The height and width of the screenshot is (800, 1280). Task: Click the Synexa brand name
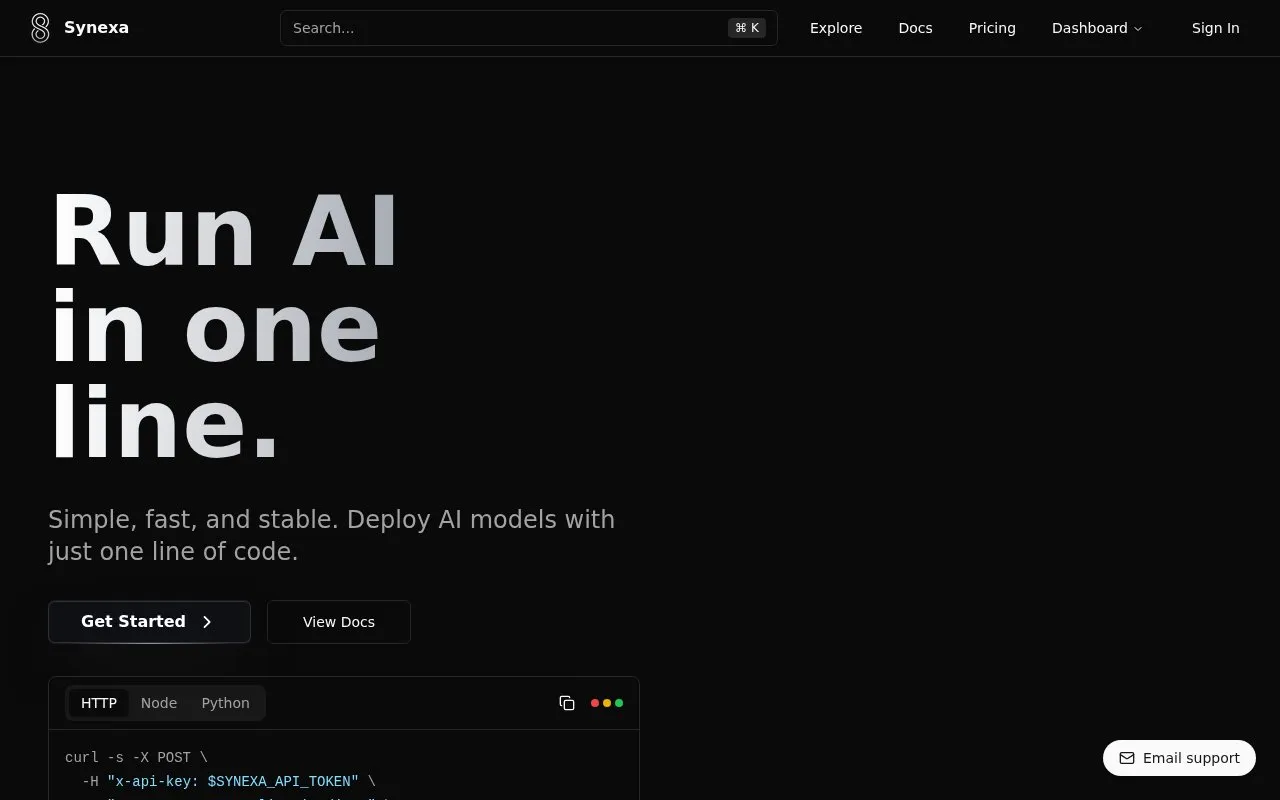[x=96, y=28]
